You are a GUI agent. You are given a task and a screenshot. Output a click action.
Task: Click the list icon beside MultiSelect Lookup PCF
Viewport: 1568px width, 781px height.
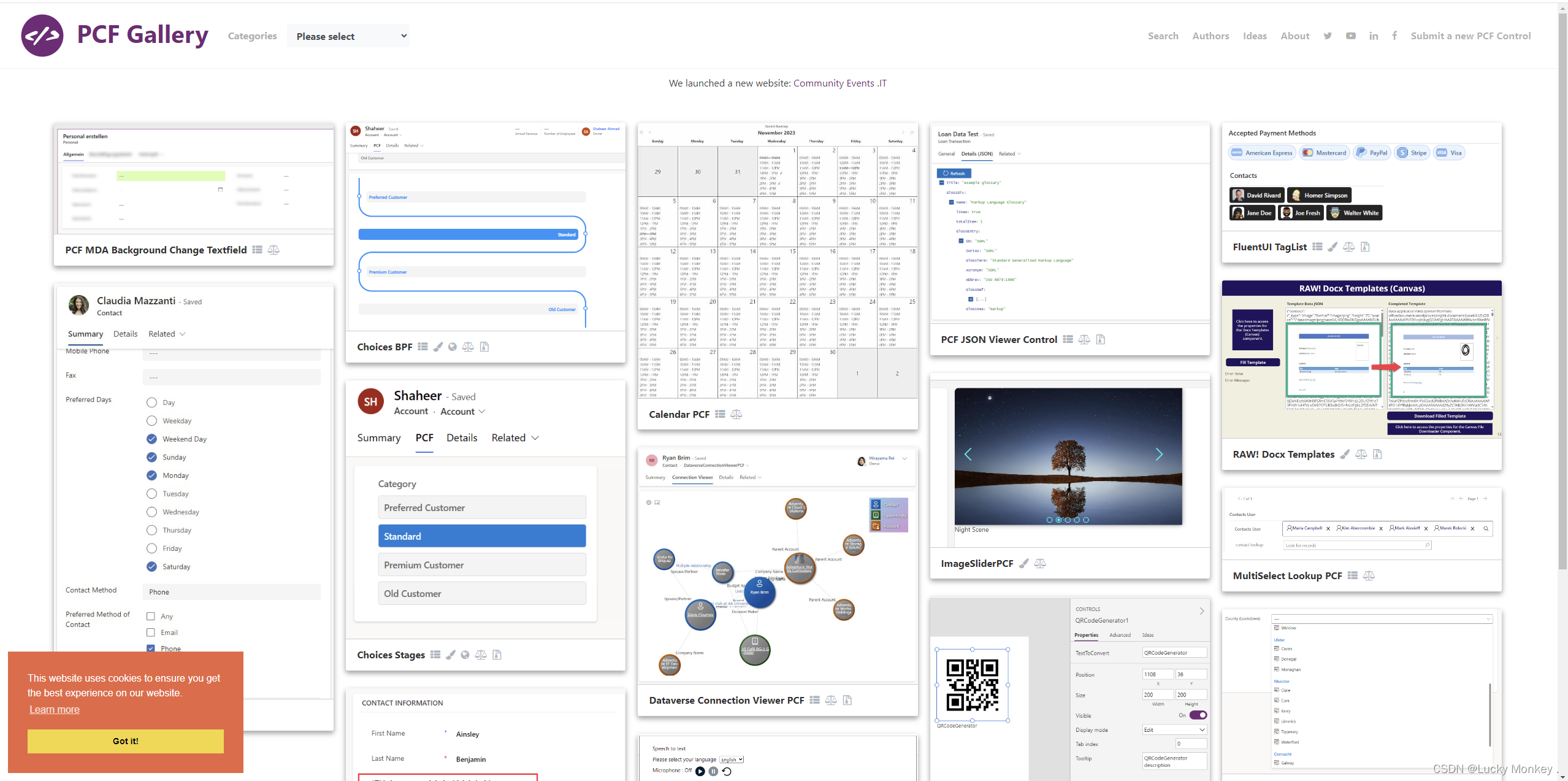point(1352,575)
